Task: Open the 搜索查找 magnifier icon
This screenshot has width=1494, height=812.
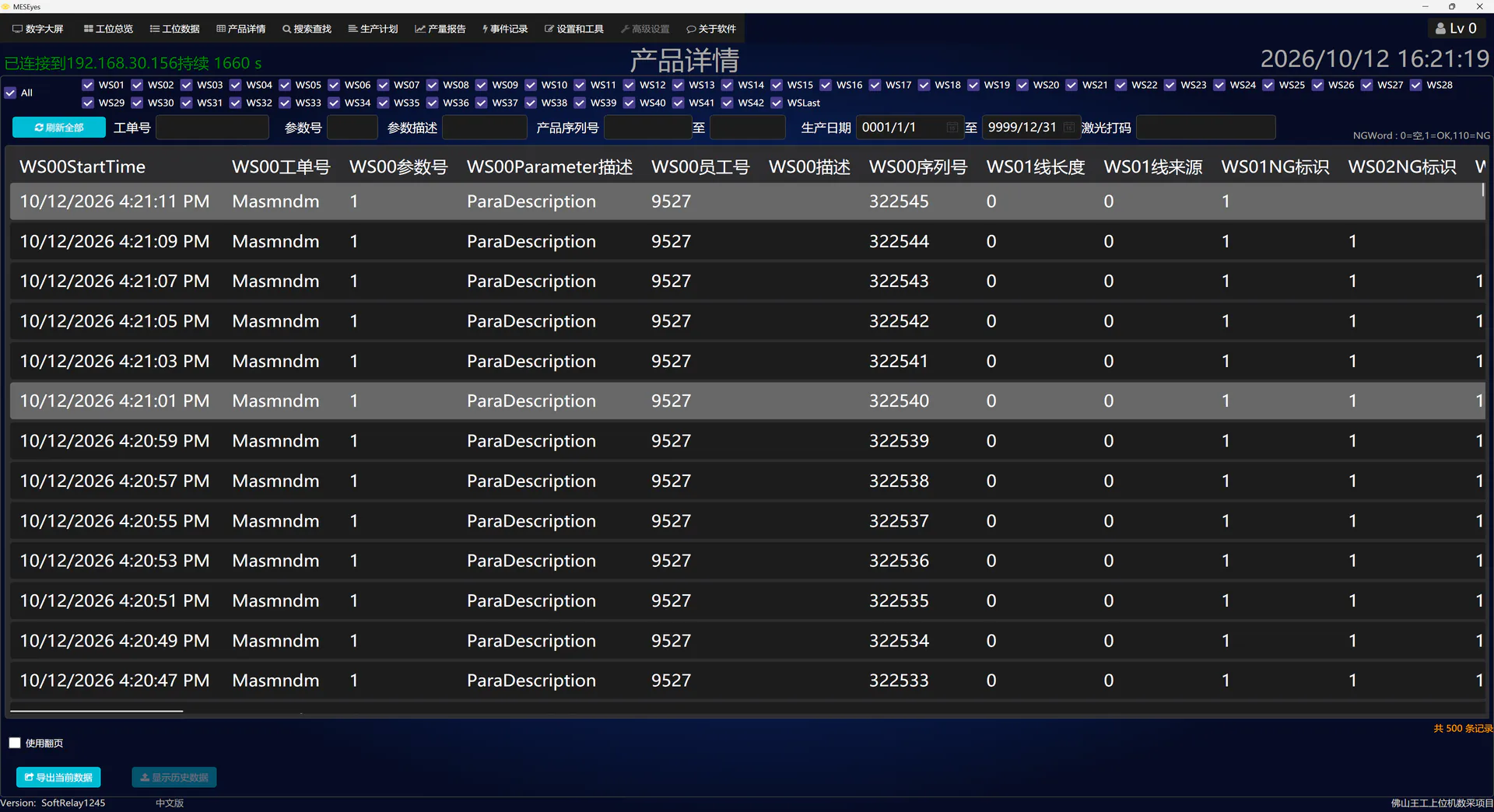Action: (x=286, y=29)
